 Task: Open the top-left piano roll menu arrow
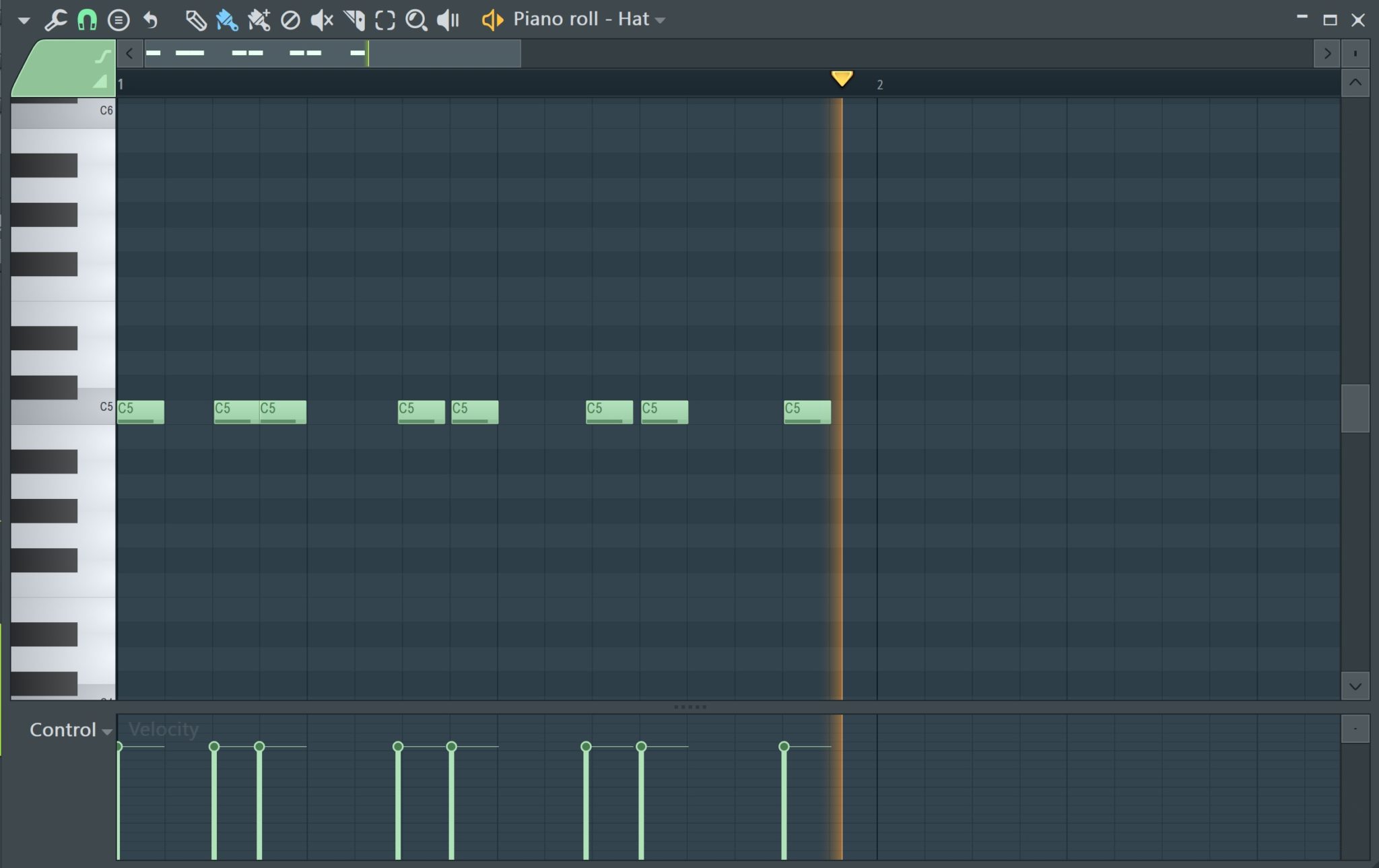point(23,20)
